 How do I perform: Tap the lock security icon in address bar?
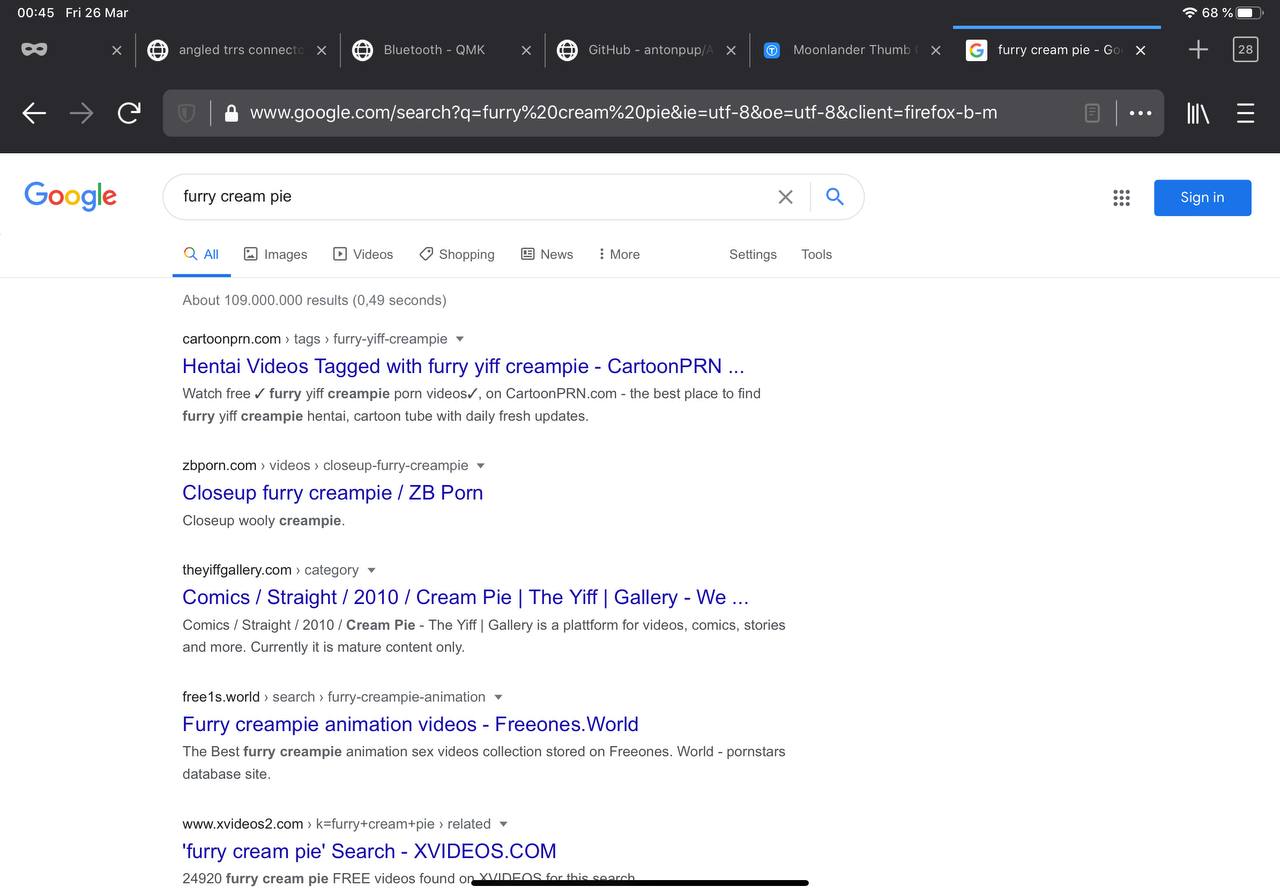coord(231,113)
